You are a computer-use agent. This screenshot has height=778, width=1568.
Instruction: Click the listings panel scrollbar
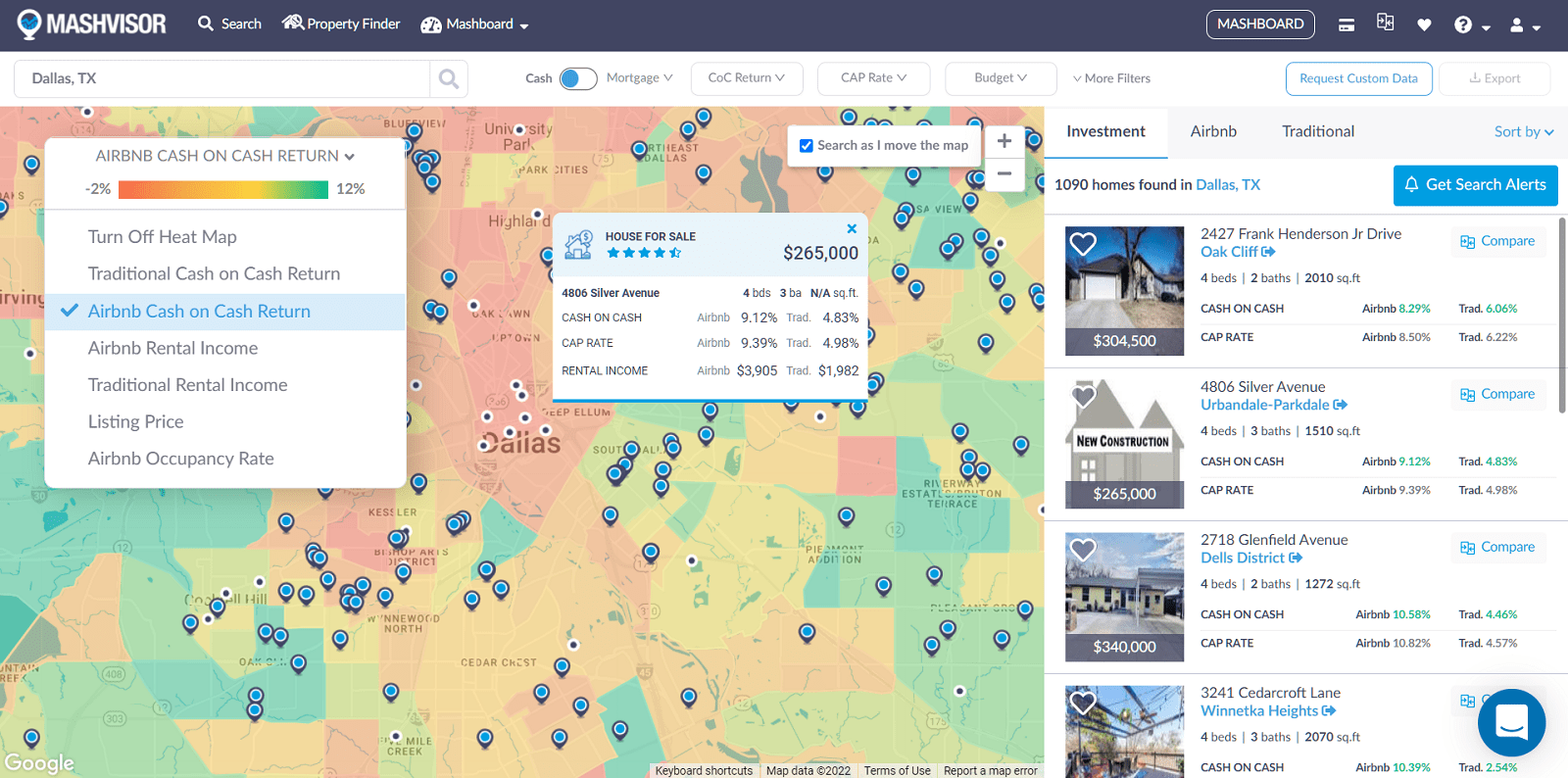pos(1561,314)
